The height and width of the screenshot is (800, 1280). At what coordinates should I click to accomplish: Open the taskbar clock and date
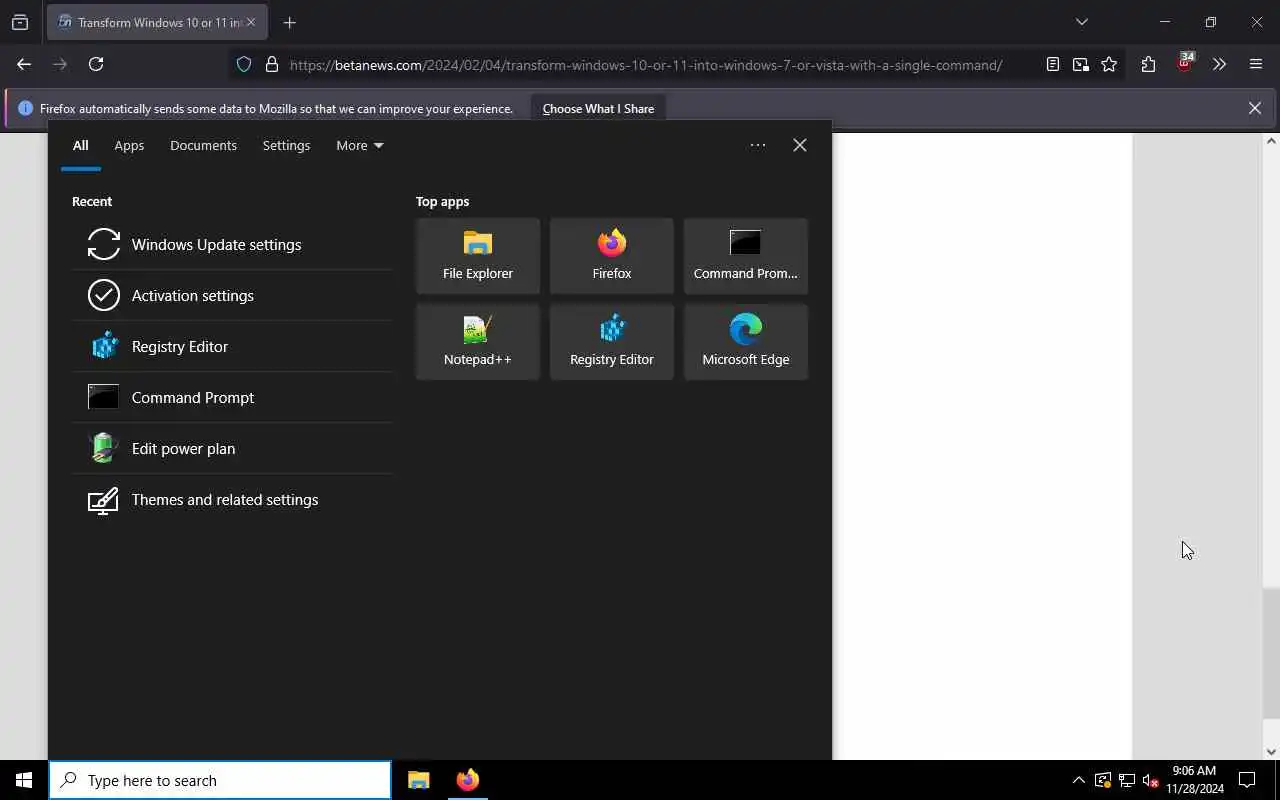1194,780
